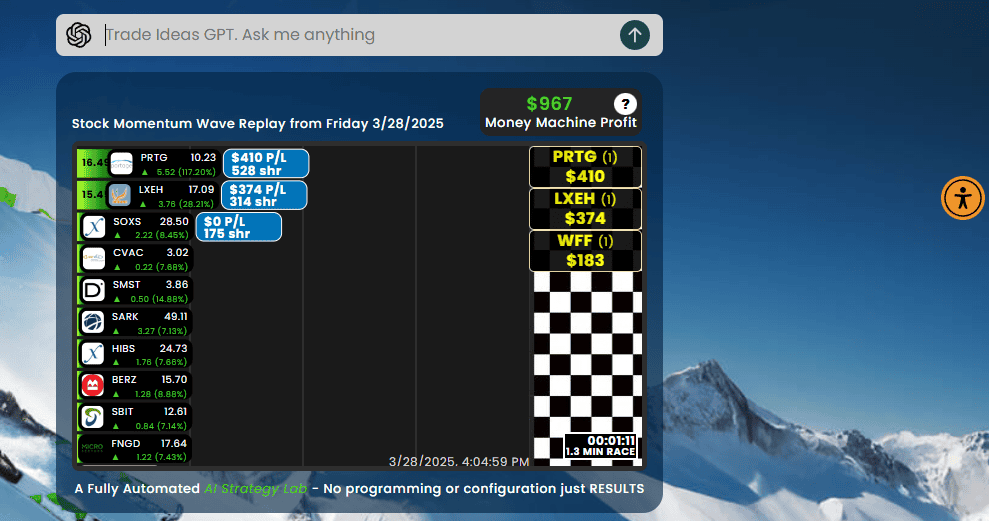Open the WFF (1) $183 finish card
The width and height of the screenshot is (989, 521).
585,251
